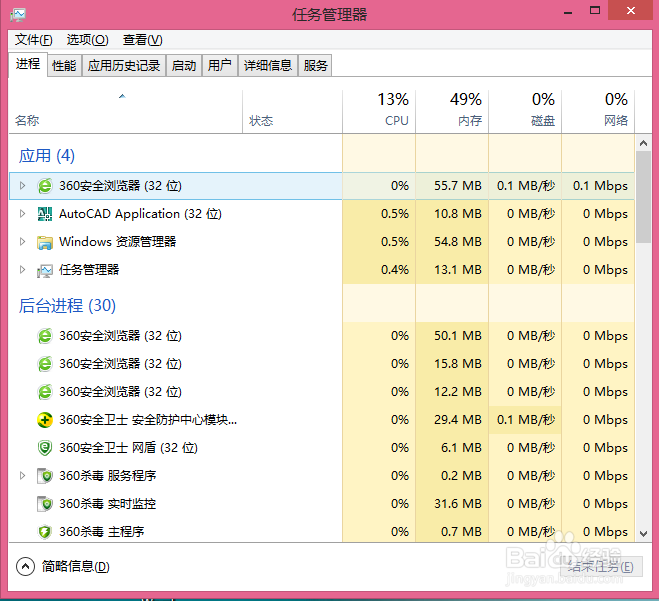
Task: Click icon of 360安全浏览器 using 50.1 MB
Action: click(45, 336)
